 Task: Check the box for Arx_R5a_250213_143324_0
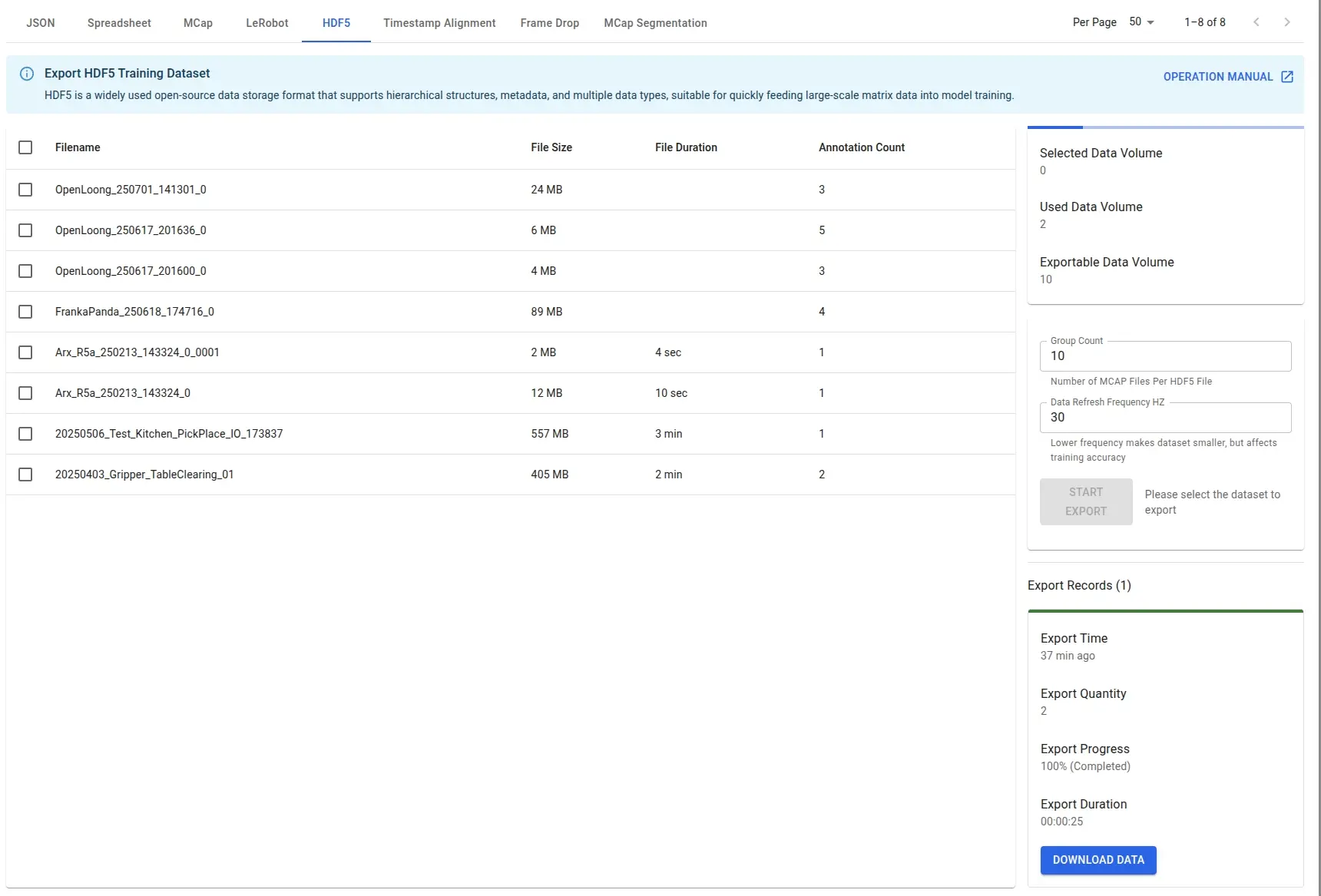(x=25, y=393)
